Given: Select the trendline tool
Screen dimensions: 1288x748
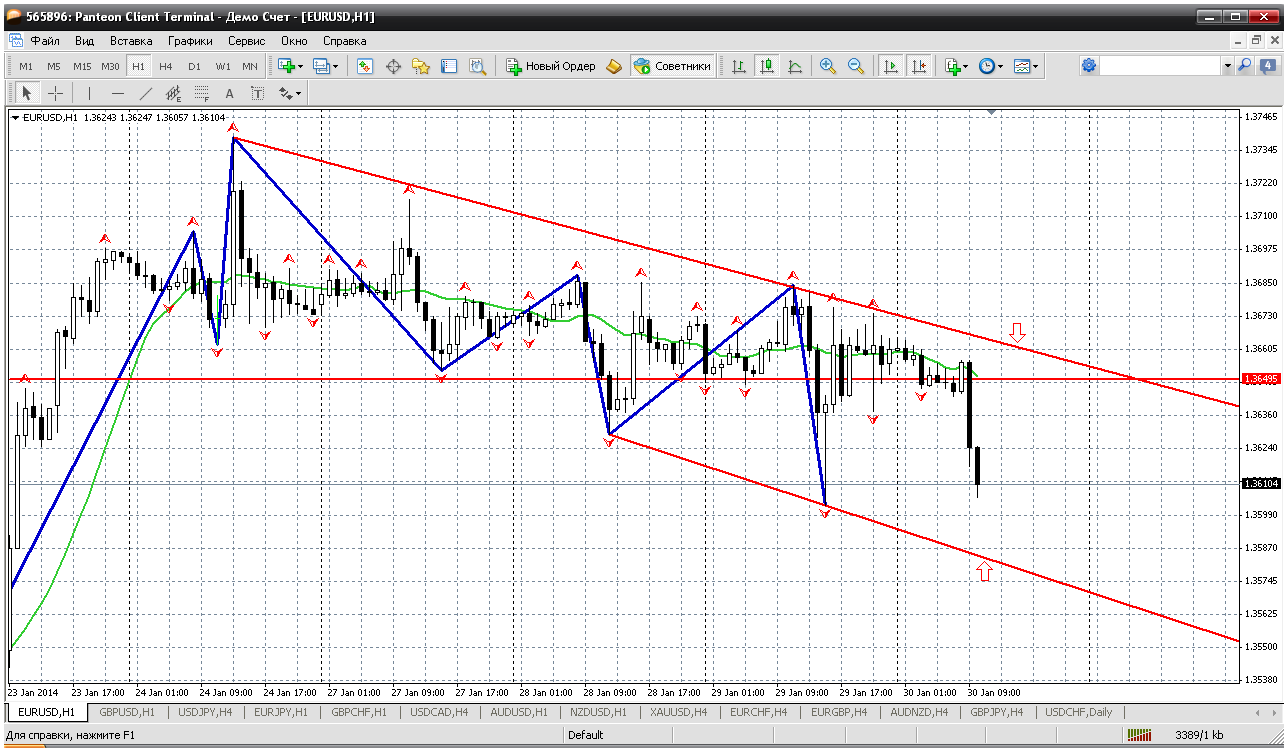Looking at the screenshot, I should pos(146,93).
